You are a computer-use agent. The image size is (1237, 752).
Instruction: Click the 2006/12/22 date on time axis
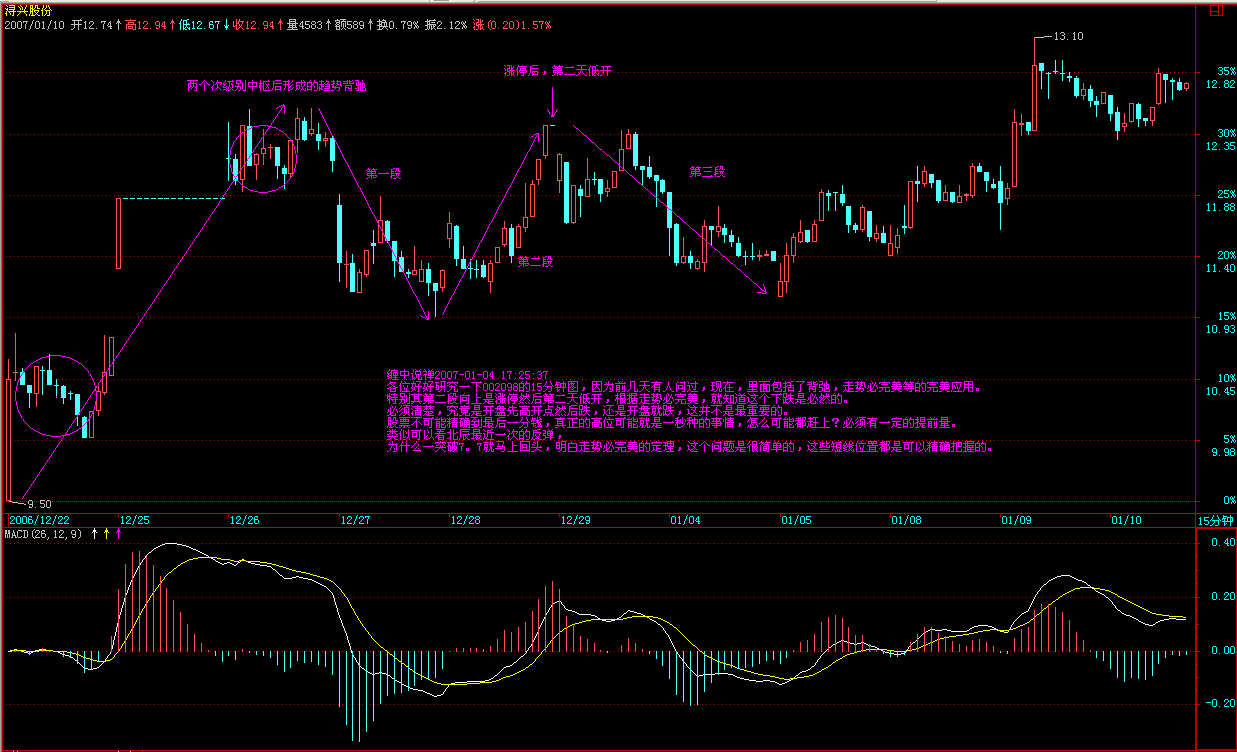[x=40, y=520]
